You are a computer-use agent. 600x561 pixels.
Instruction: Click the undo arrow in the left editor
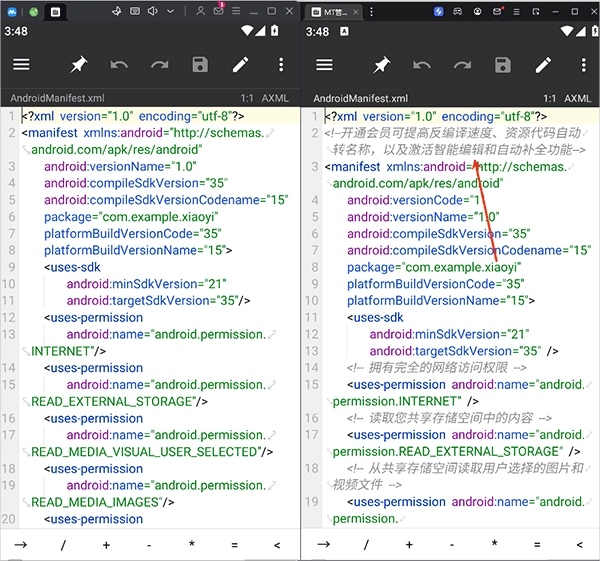point(119,65)
